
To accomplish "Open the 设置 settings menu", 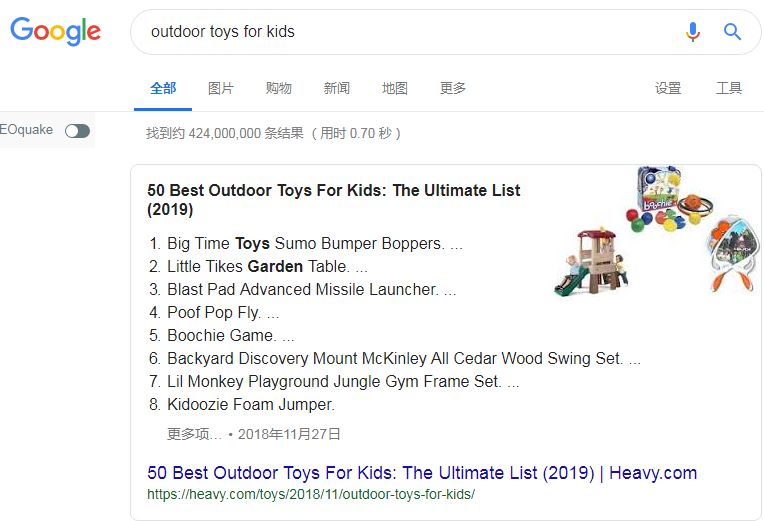I will (x=668, y=88).
